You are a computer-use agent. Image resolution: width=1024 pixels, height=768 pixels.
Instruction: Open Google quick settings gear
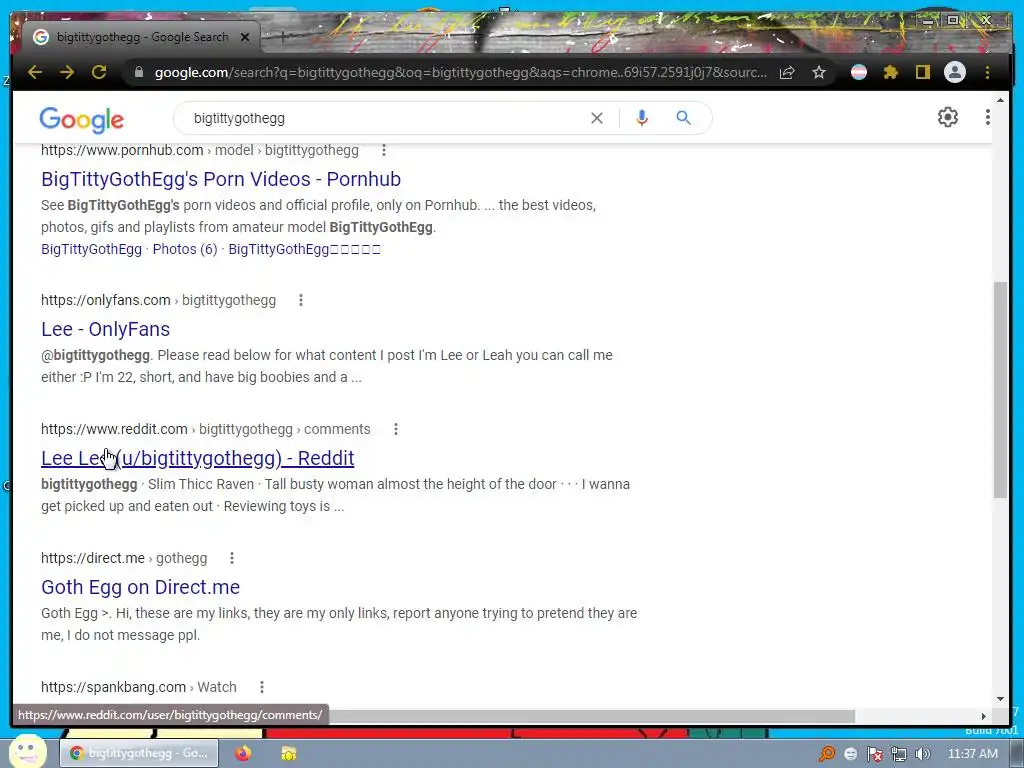click(x=948, y=118)
